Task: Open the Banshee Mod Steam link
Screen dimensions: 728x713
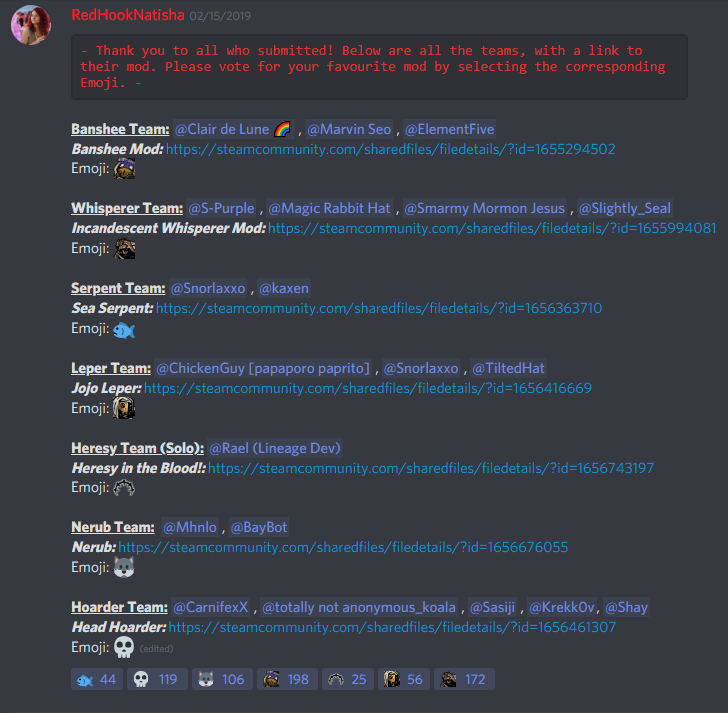Action: pos(390,149)
